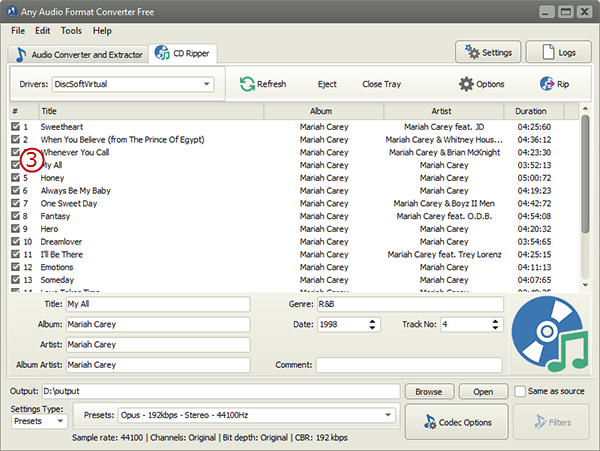Image resolution: width=600 pixels, height=451 pixels.
Task: Open Settings with the gears icon
Action: click(472, 52)
